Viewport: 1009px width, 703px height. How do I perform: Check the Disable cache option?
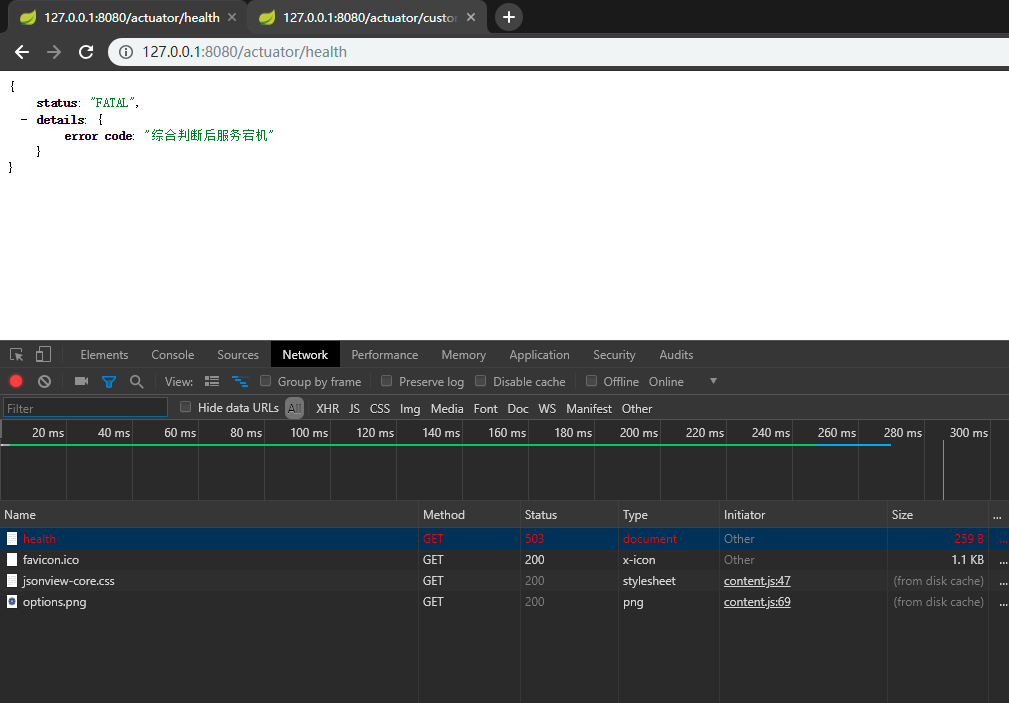pos(481,381)
